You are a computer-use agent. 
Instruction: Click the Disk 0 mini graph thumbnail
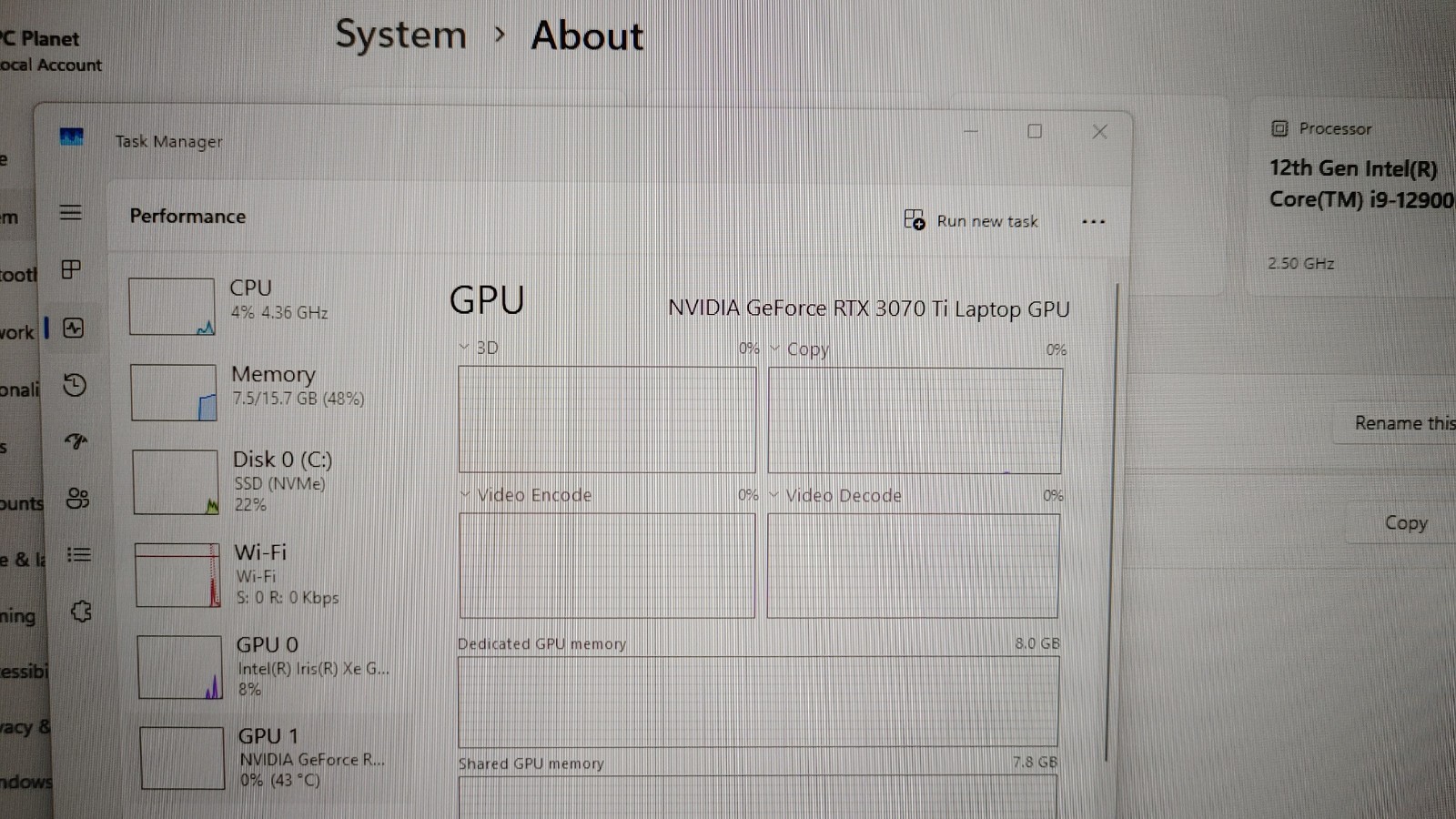176,481
